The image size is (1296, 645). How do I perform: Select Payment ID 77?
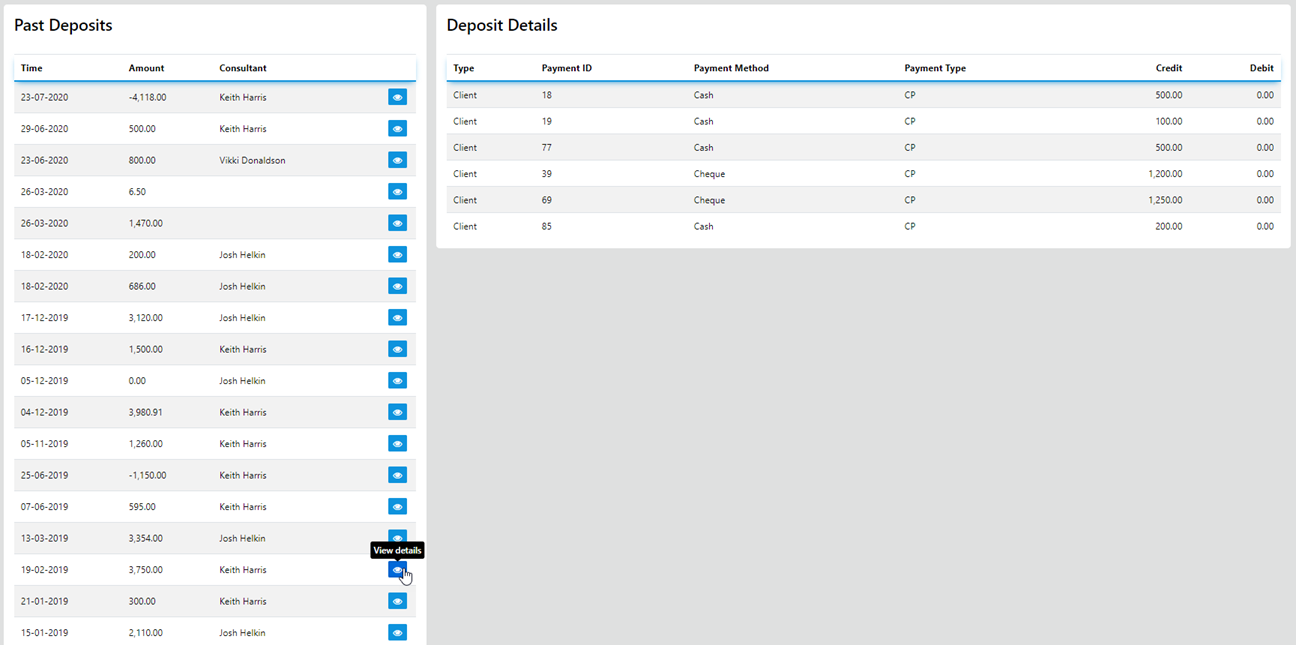(547, 147)
